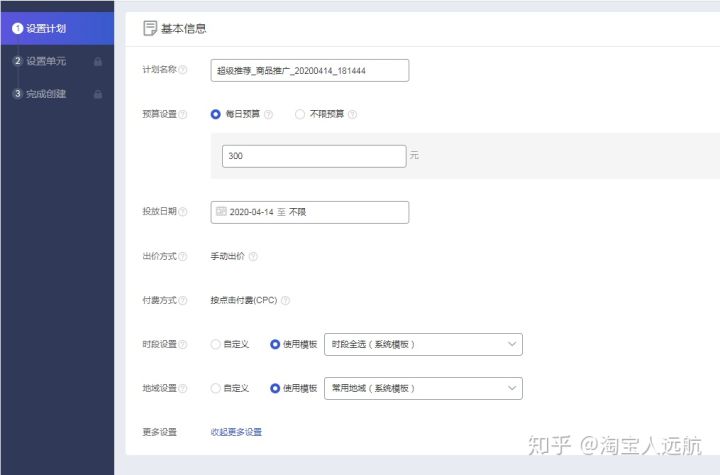This screenshot has width=720, height=475.
Task: Click the daily budget field showing 300
Action: (314, 156)
